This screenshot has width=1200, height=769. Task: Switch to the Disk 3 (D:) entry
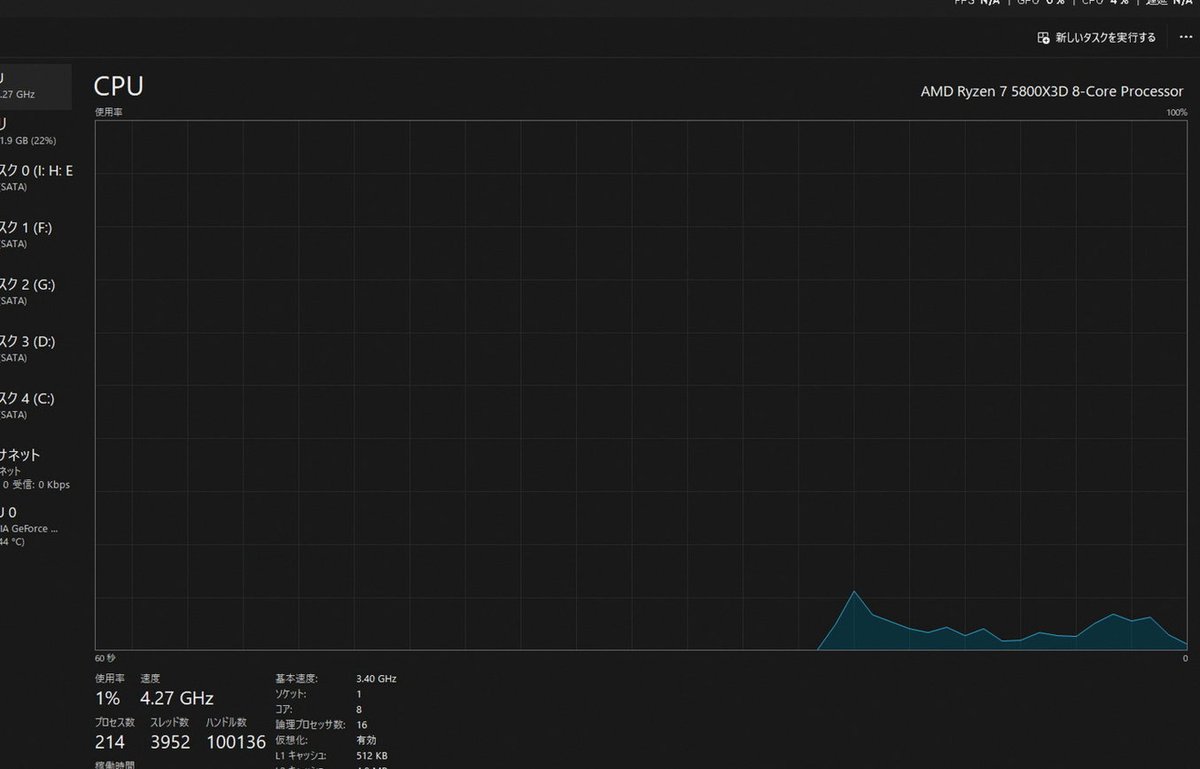pos(36,349)
